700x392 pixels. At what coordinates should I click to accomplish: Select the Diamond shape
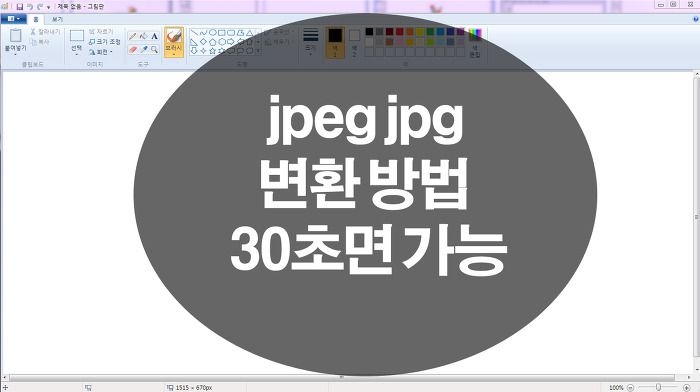point(203,42)
